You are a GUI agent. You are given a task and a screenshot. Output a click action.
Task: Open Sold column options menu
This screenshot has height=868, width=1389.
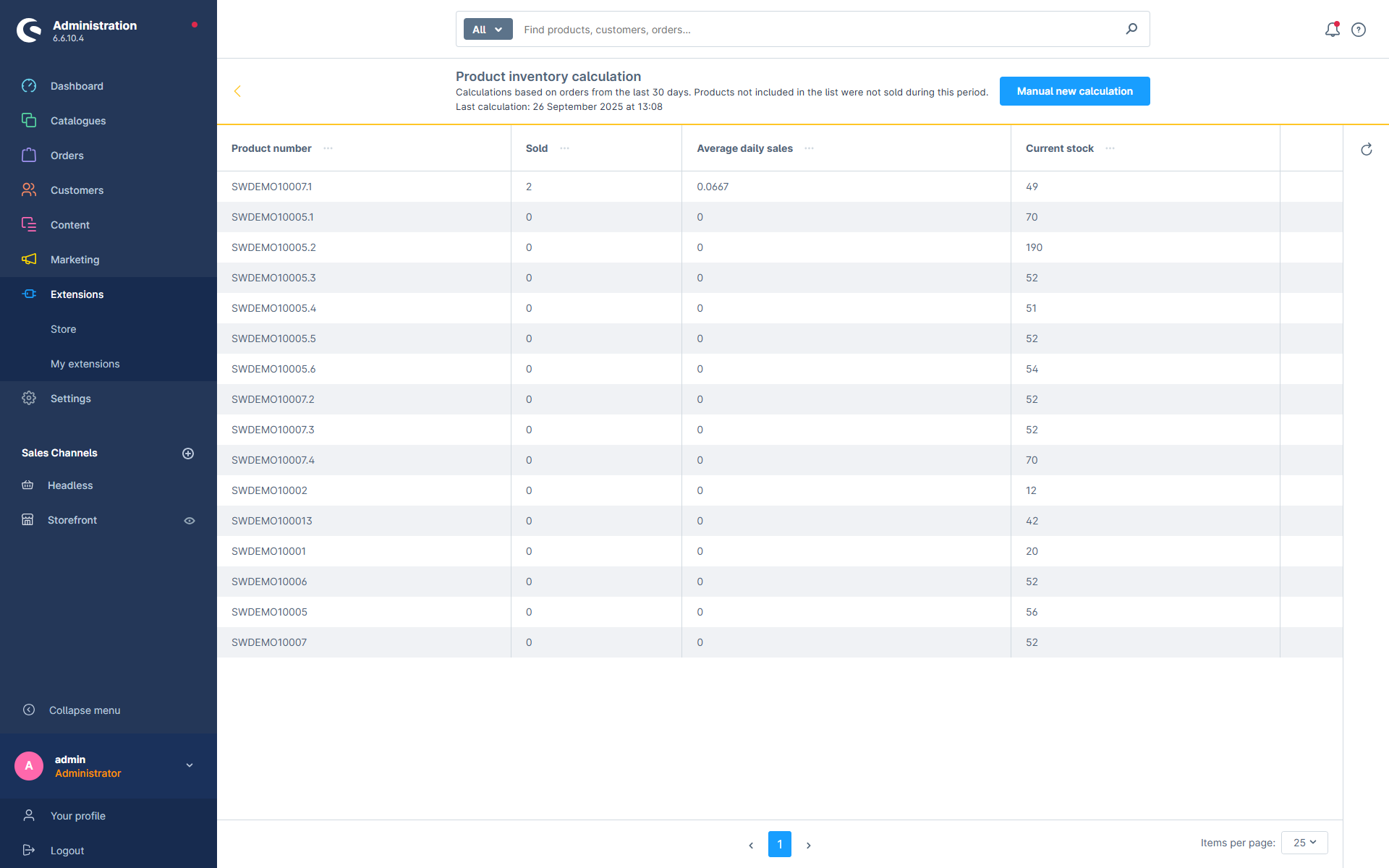[565, 148]
